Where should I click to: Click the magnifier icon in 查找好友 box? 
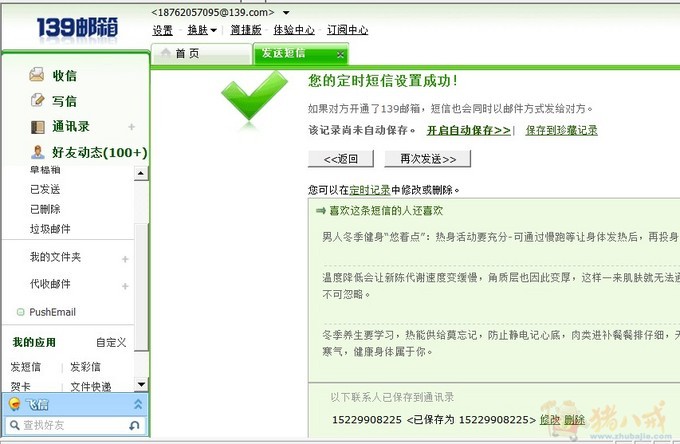point(14,425)
